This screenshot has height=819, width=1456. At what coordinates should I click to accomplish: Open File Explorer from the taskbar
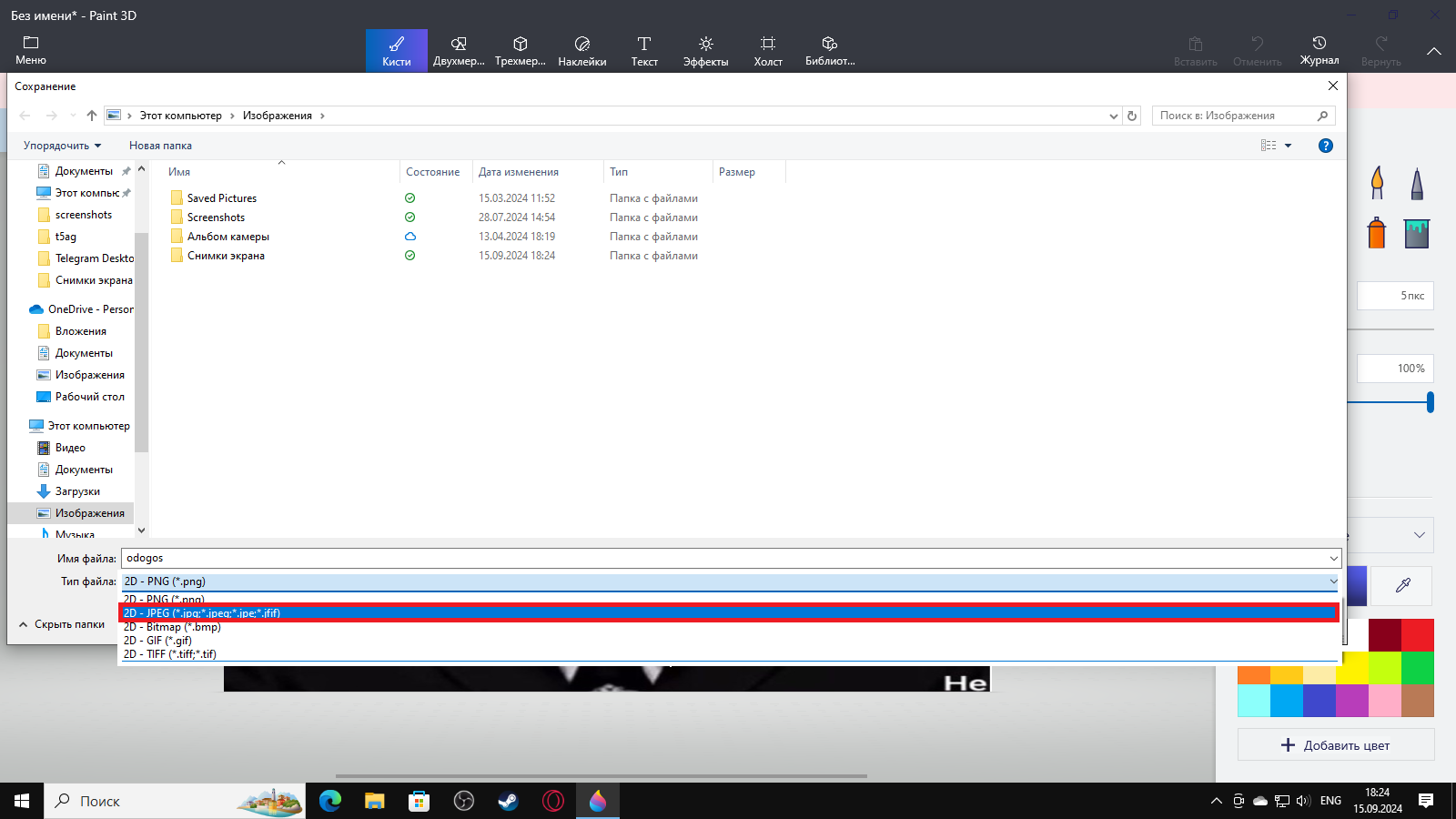375,801
